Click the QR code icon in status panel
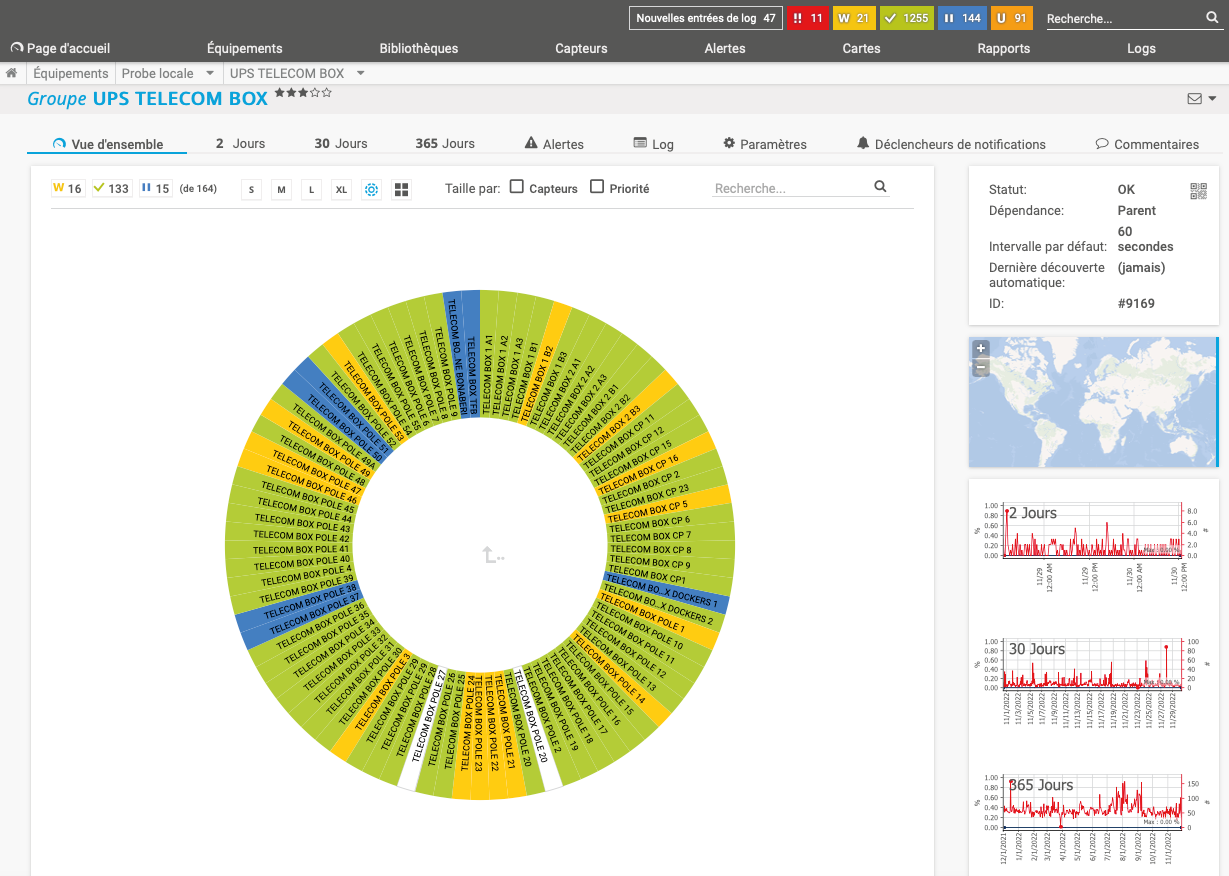Image resolution: width=1229 pixels, height=876 pixels. (1198, 191)
